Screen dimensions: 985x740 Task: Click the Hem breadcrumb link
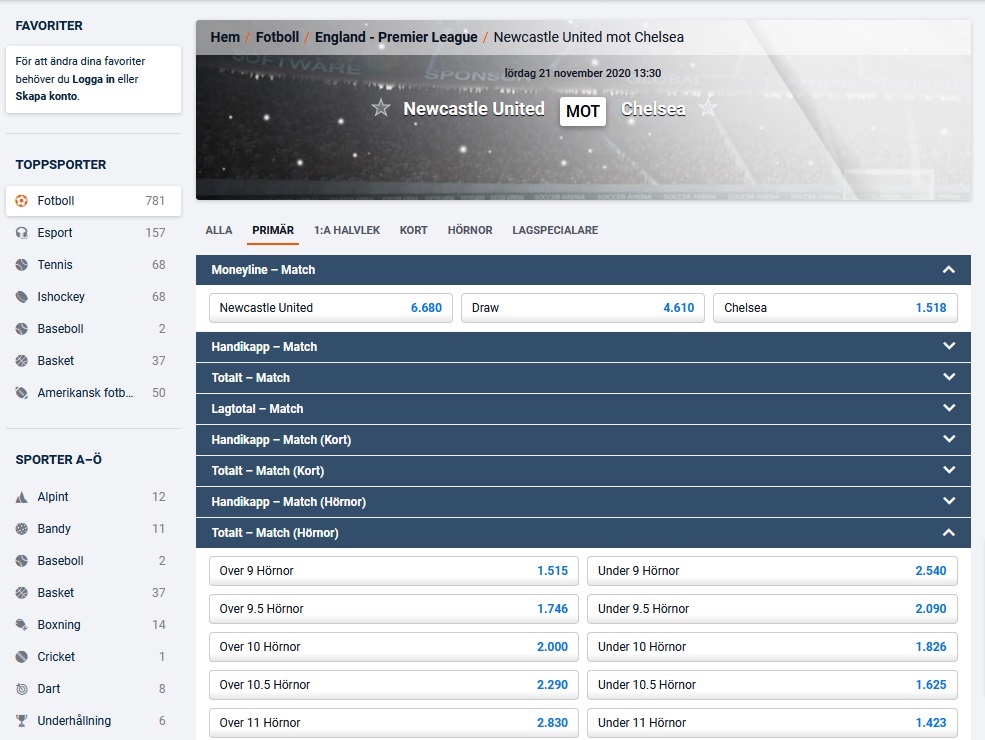pyautogui.click(x=225, y=38)
